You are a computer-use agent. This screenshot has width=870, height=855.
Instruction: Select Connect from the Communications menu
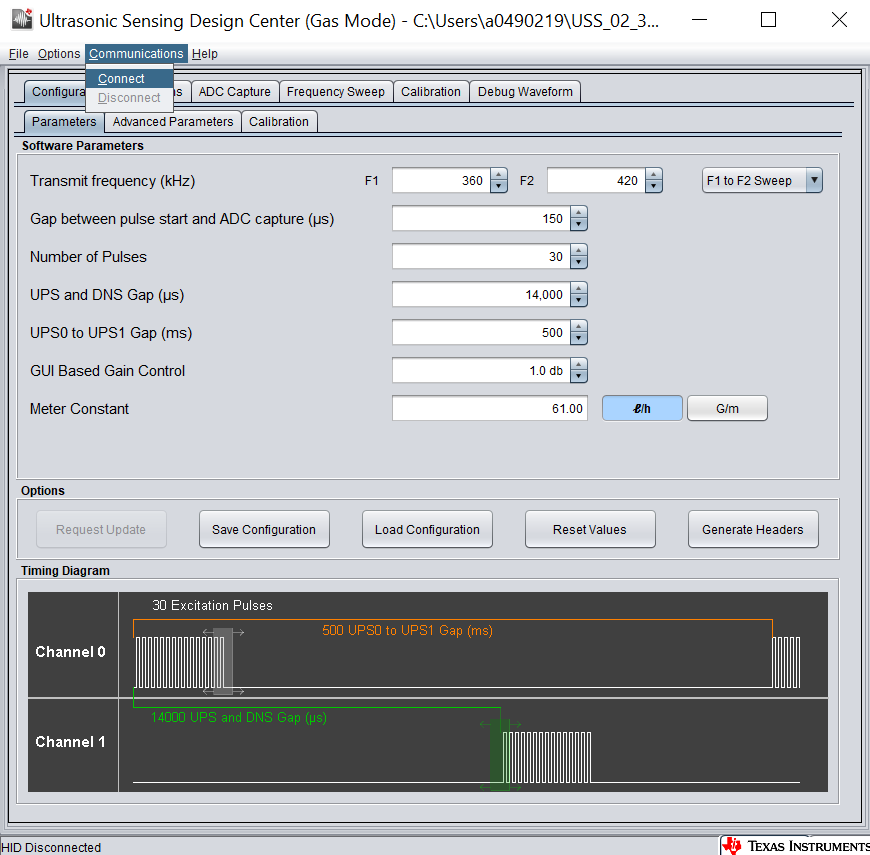pos(120,78)
